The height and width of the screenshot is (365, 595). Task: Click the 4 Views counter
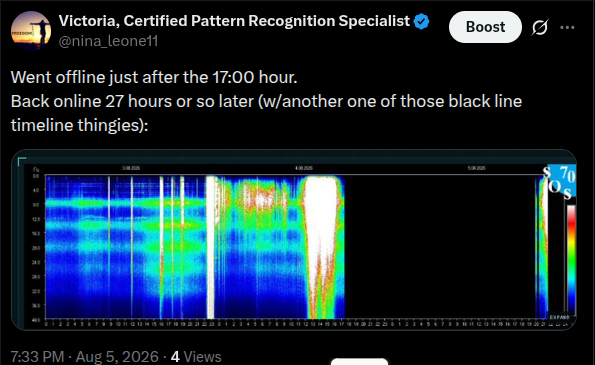click(196, 357)
